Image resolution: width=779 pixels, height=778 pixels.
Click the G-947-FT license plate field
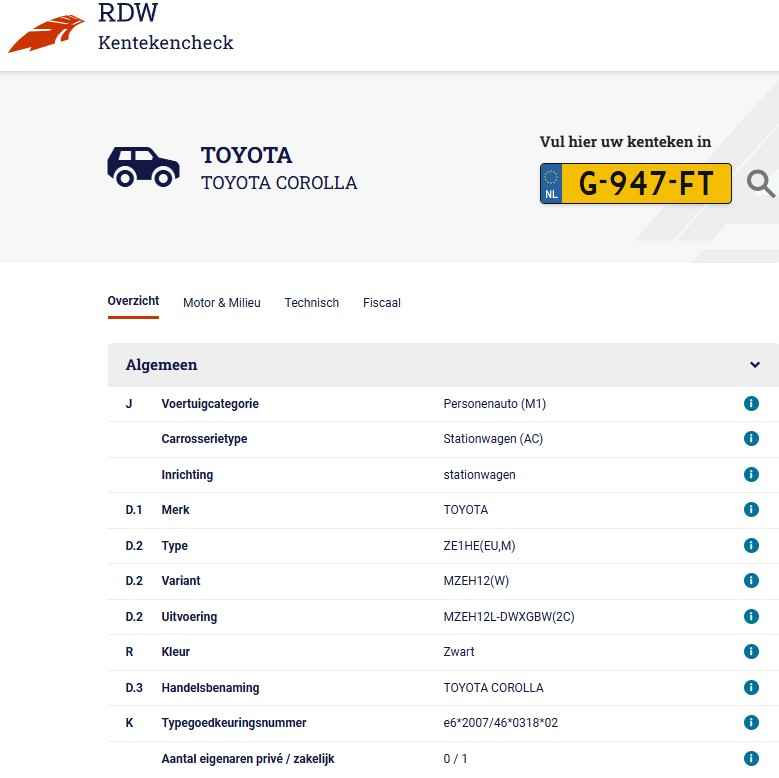click(645, 184)
